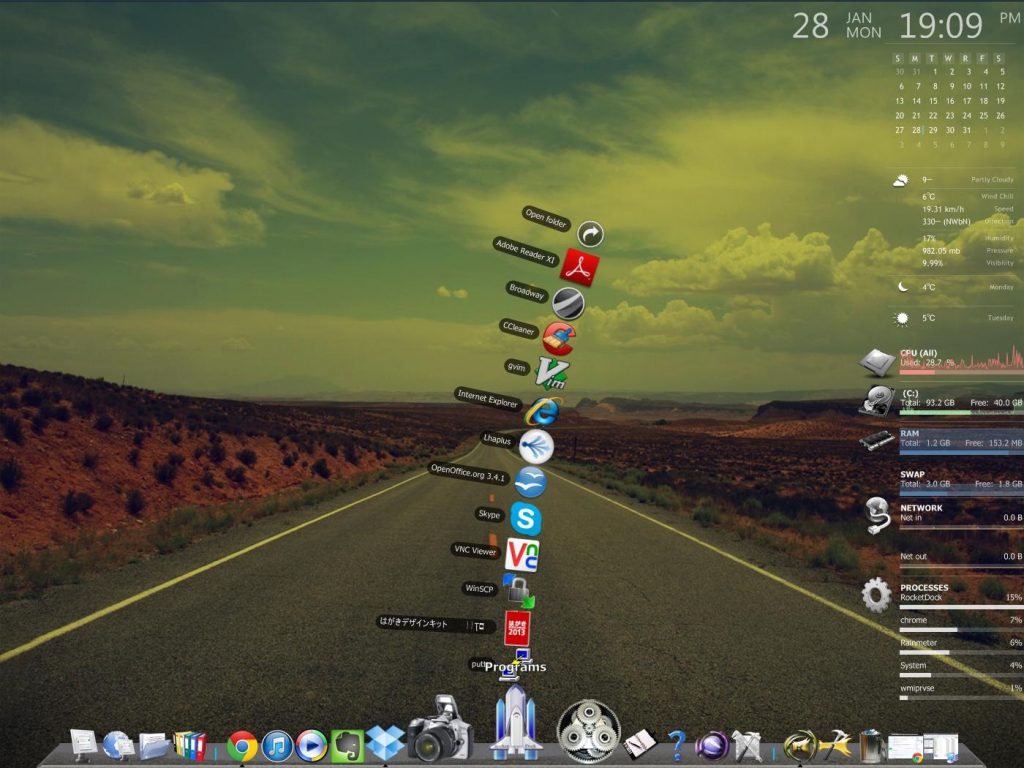1024x768 pixels.
Task: Open Evernote in the dock
Action: 347,745
